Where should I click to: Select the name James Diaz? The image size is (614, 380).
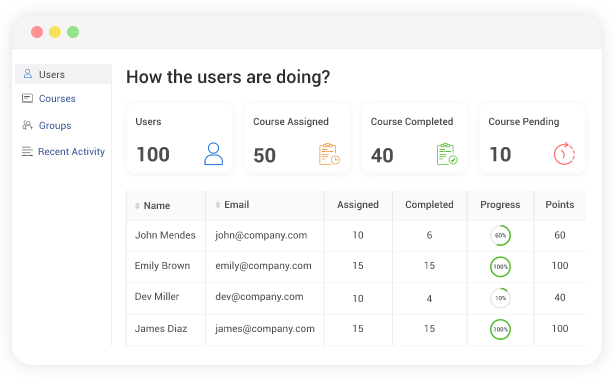[x=161, y=328]
